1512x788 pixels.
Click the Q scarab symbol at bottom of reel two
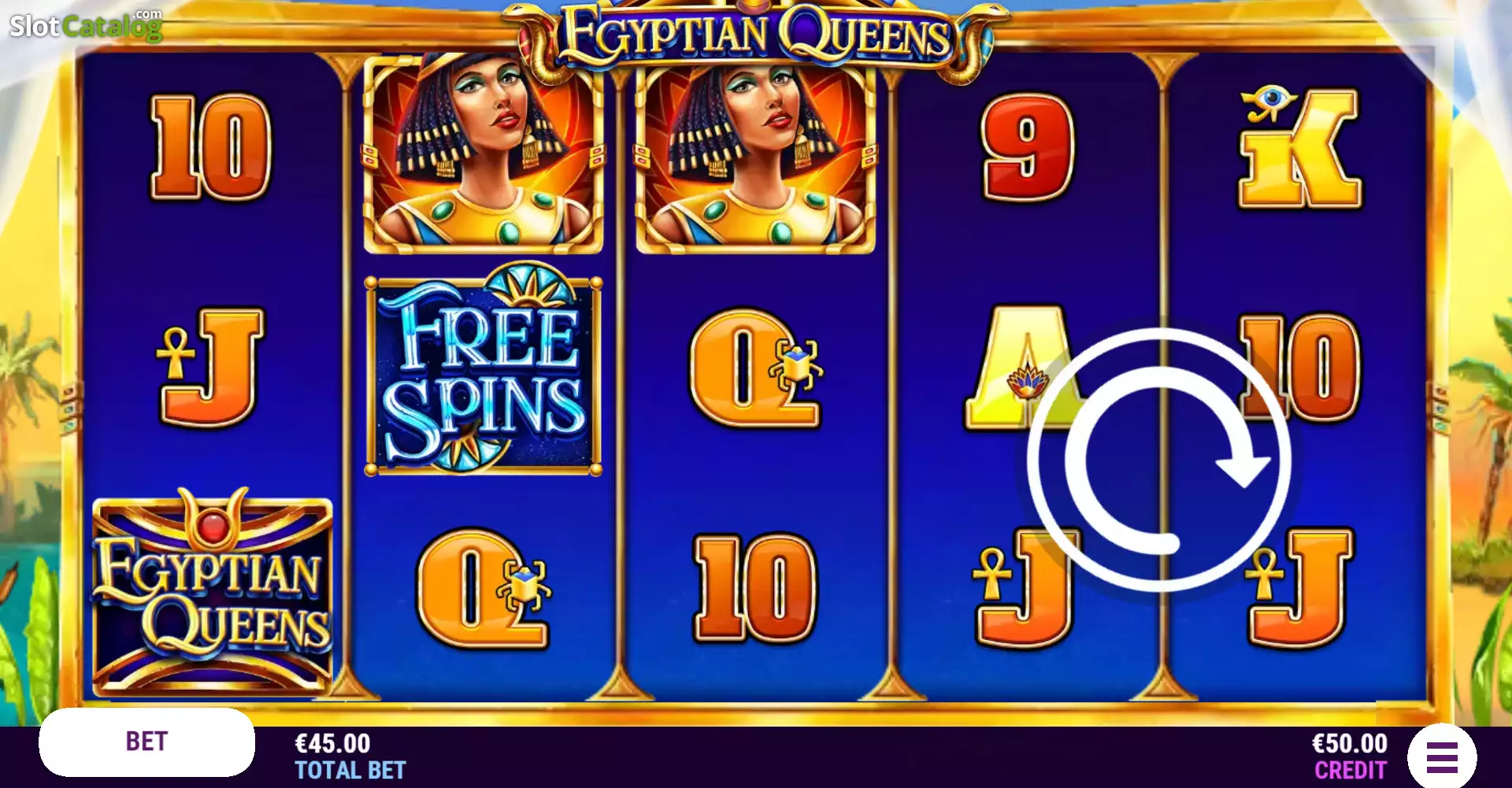tap(484, 588)
